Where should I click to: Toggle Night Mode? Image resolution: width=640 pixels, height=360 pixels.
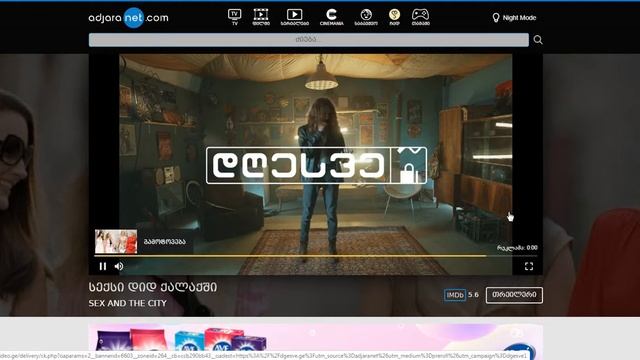click(x=514, y=18)
